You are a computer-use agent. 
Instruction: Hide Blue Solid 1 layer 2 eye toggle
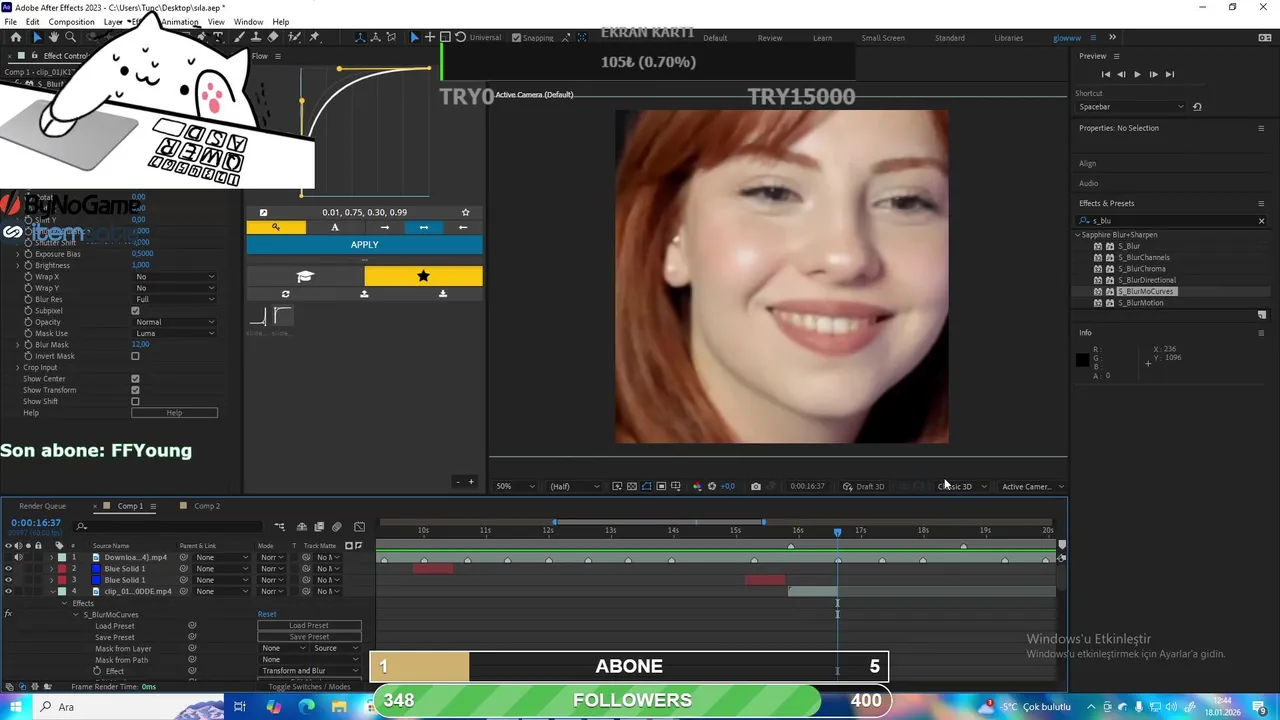(8, 569)
